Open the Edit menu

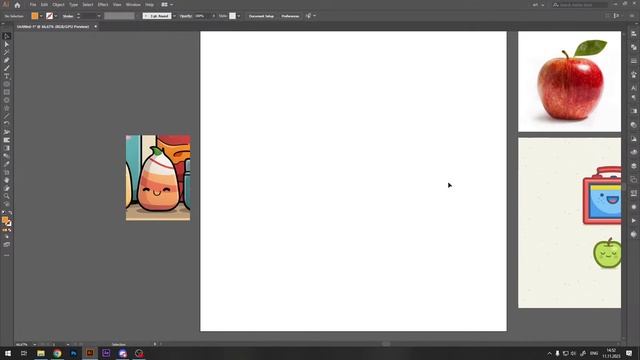click(x=44, y=4)
